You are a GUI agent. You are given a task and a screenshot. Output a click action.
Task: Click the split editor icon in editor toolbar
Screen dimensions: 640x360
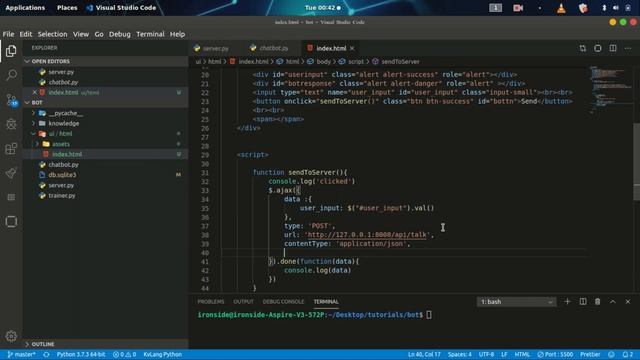point(613,48)
